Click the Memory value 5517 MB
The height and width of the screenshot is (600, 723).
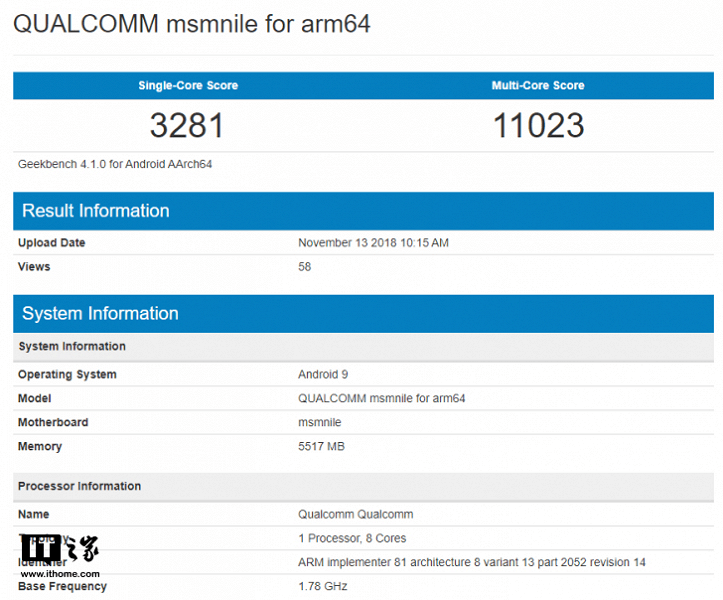[321, 447]
